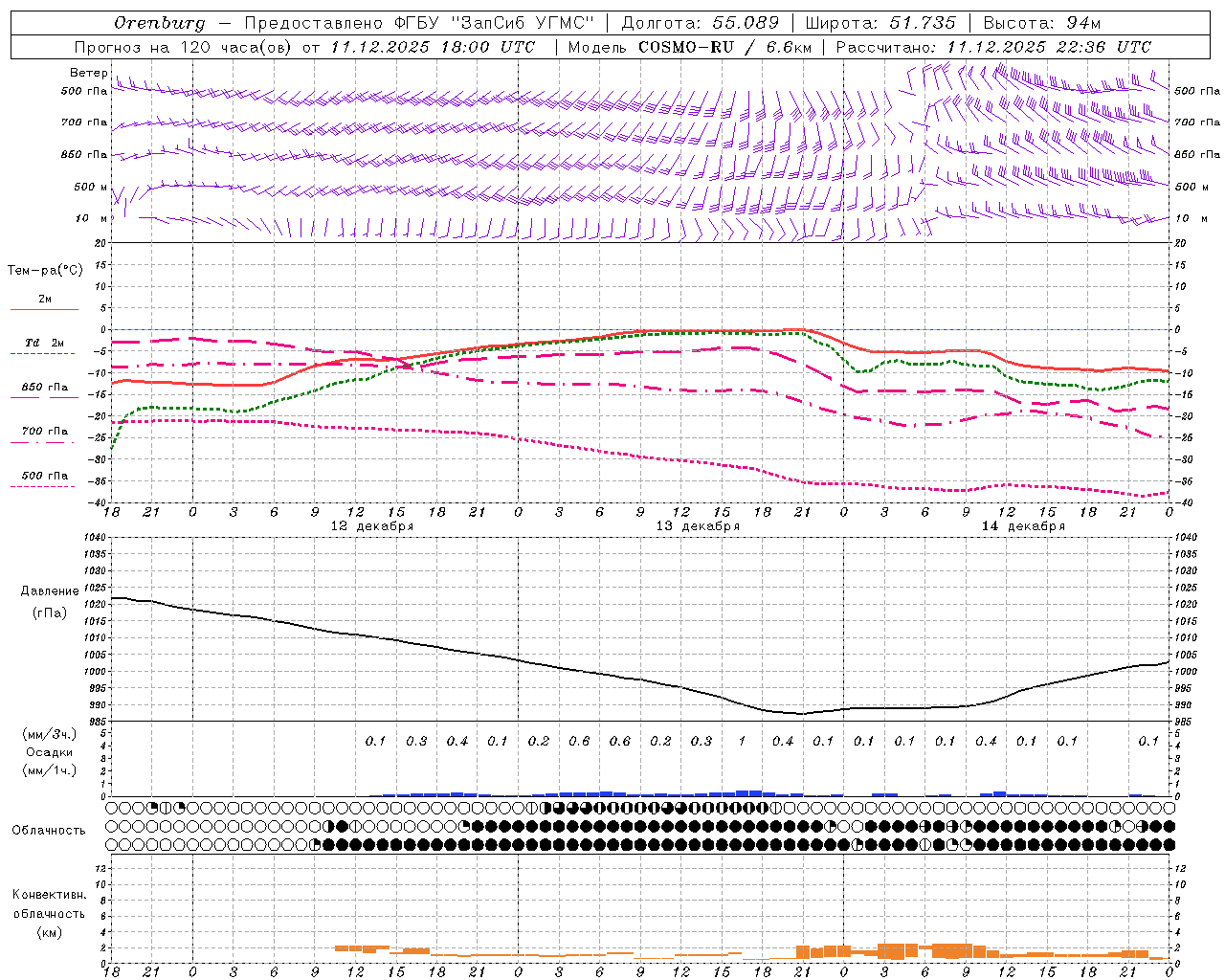Screen dimensions: 1225x980
Task: Click the "Давление" pressure panel label
Action: coord(50,591)
